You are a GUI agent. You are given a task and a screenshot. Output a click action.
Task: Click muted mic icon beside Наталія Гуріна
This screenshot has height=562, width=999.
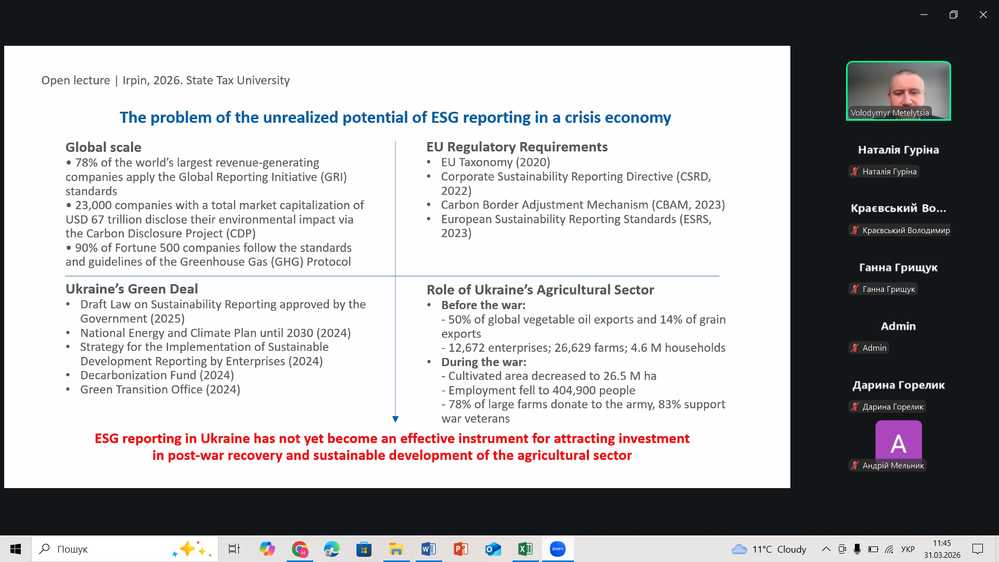point(855,172)
